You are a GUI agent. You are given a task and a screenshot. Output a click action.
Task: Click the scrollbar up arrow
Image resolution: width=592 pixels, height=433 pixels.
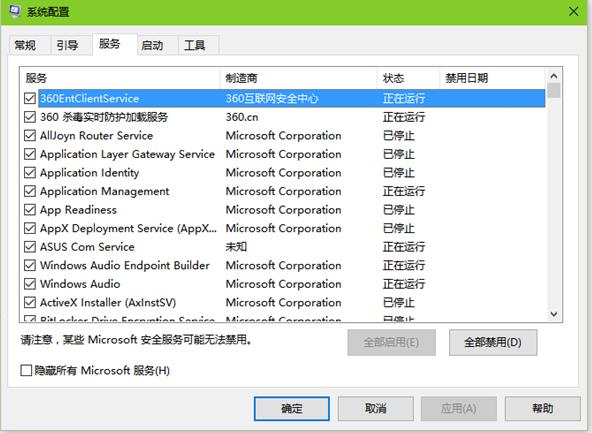[x=554, y=76]
